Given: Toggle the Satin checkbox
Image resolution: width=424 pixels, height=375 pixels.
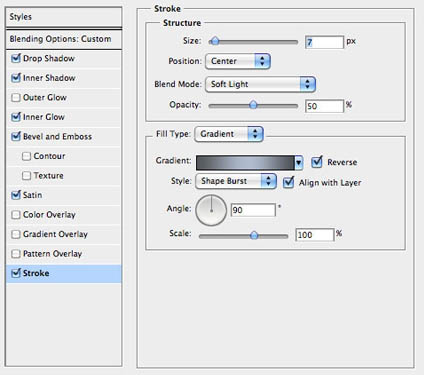Looking at the screenshot, I should click(16, 195).
